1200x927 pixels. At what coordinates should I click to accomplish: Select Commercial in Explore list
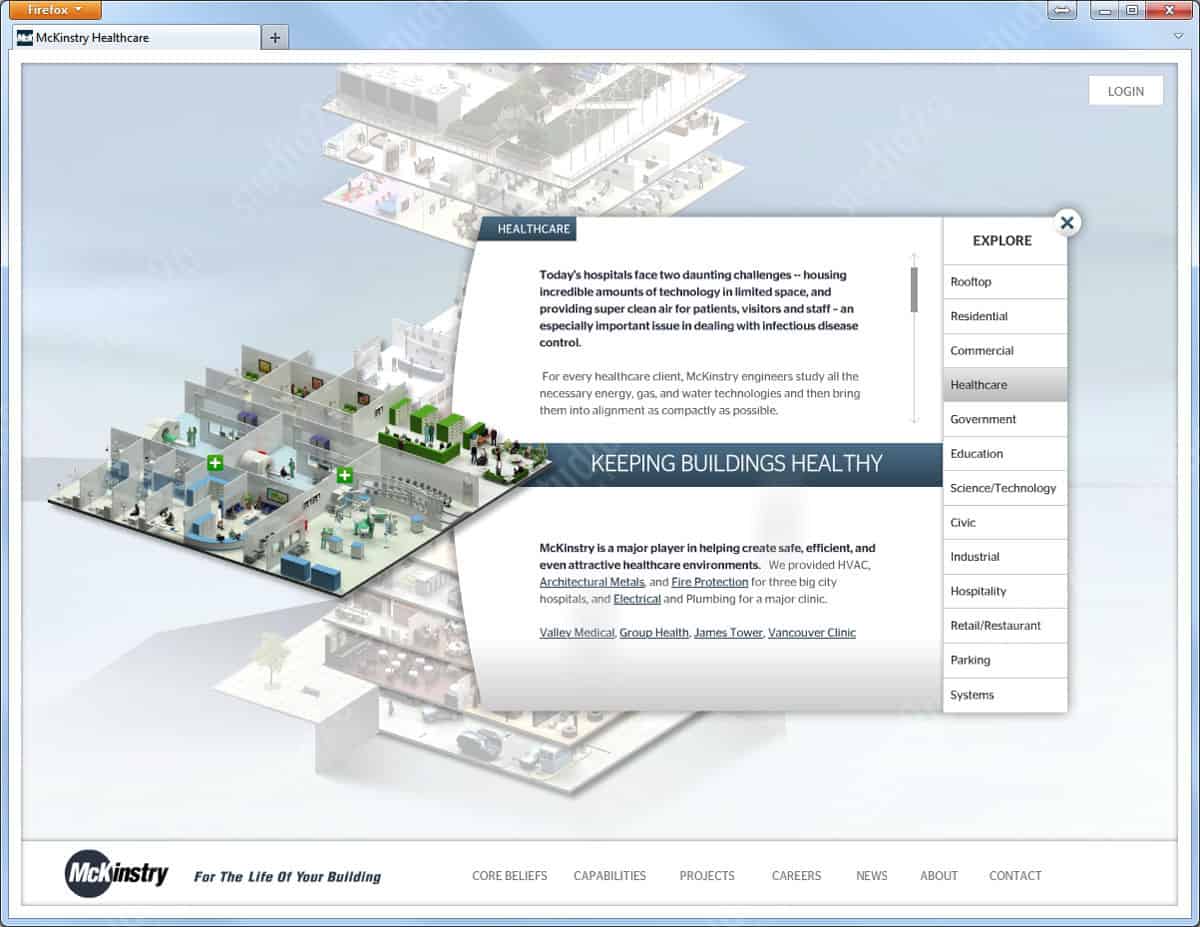point(1005,351)
